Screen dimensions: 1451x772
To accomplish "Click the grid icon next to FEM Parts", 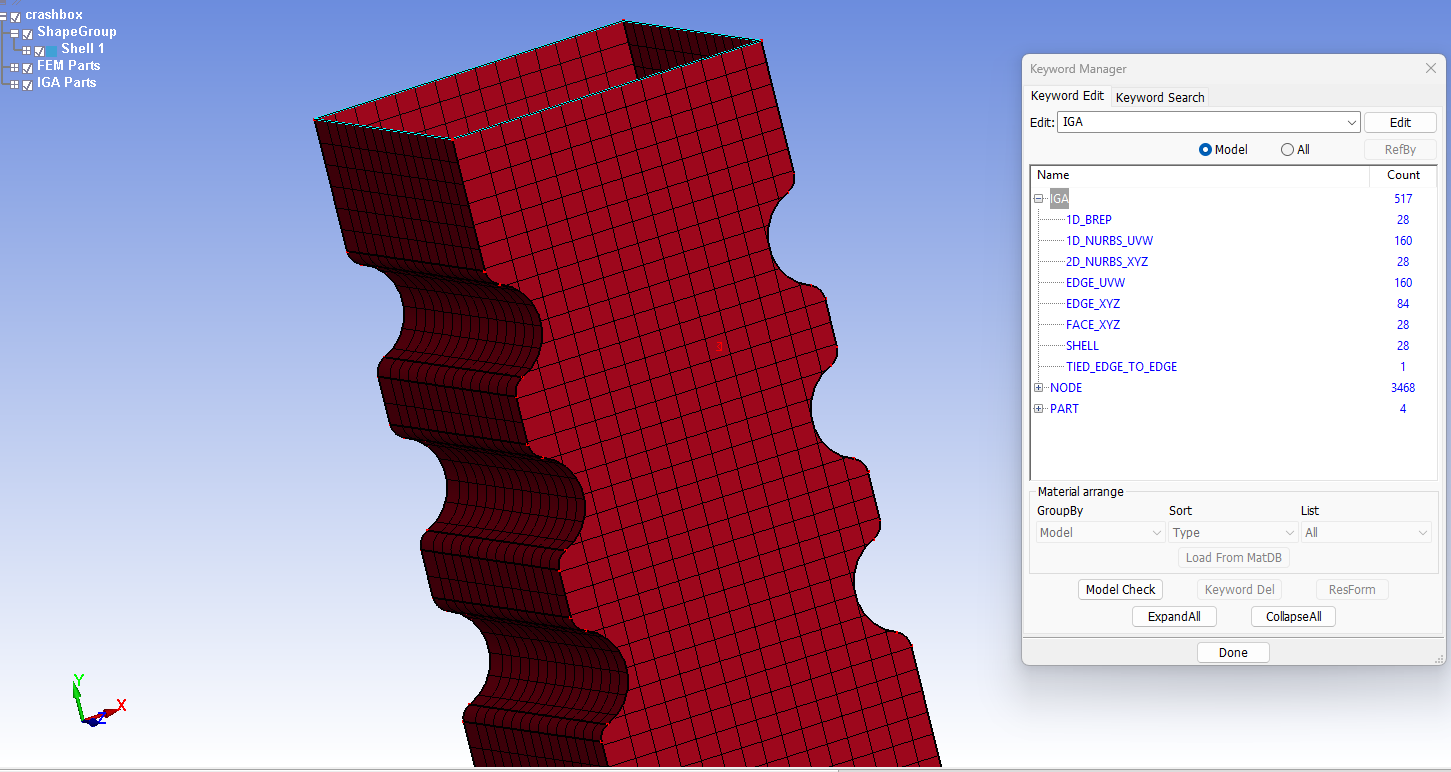I will 14,66.
